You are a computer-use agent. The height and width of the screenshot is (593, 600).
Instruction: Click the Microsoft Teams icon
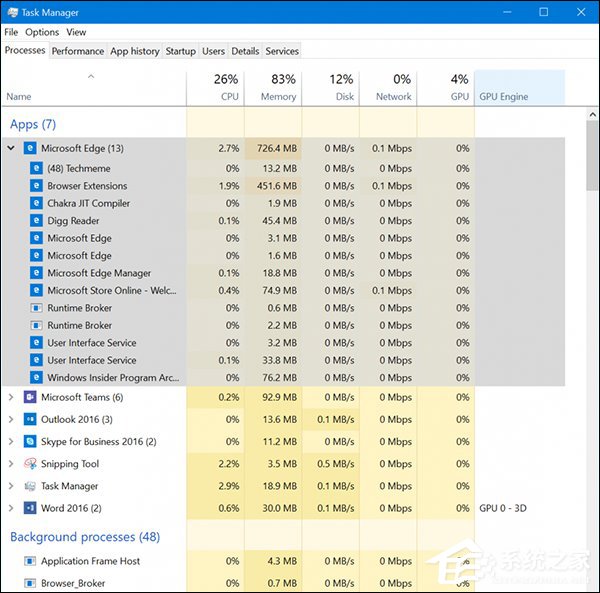30,397
